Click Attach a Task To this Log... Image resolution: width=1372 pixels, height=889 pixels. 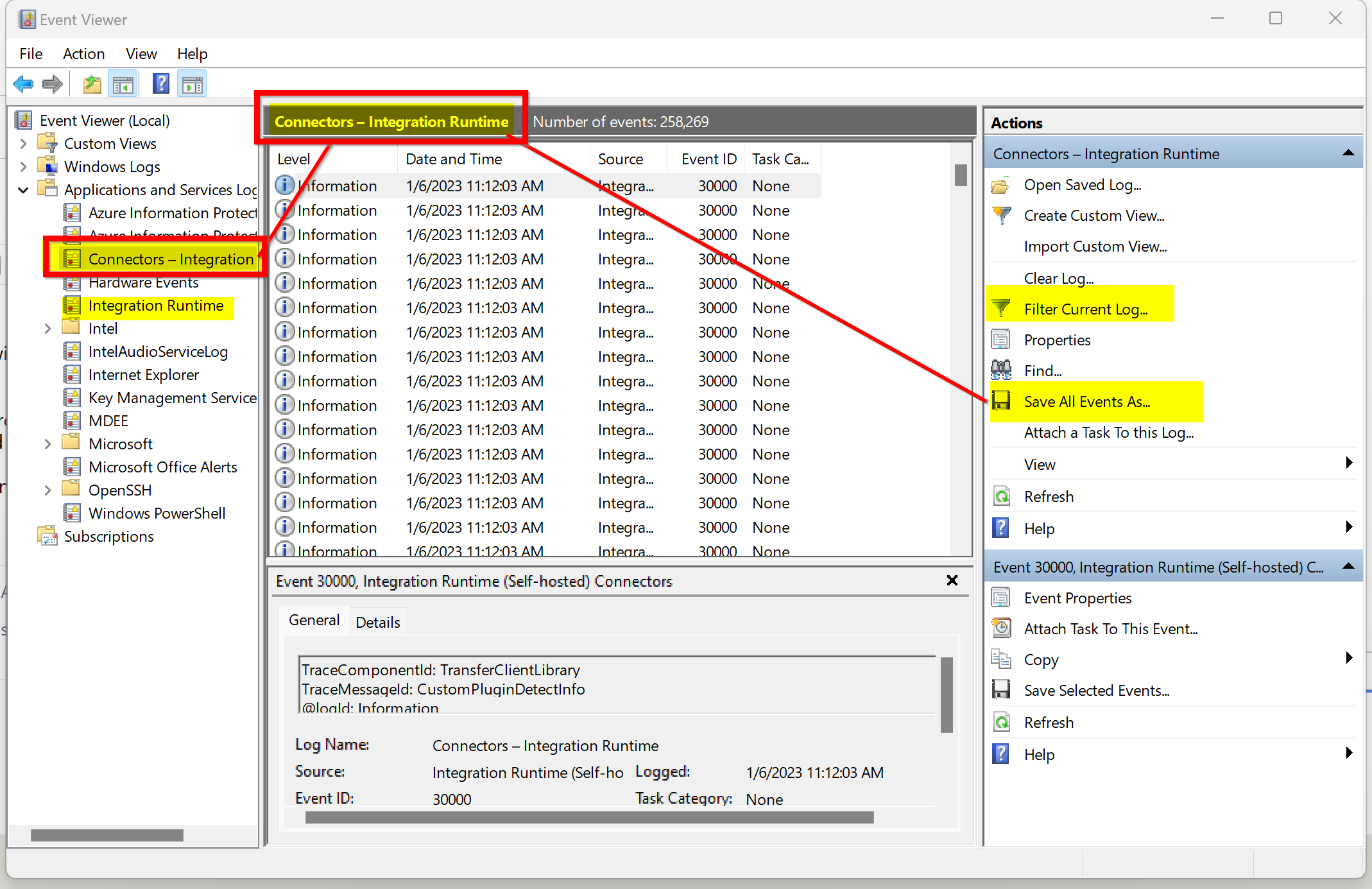coord(1109,433)
